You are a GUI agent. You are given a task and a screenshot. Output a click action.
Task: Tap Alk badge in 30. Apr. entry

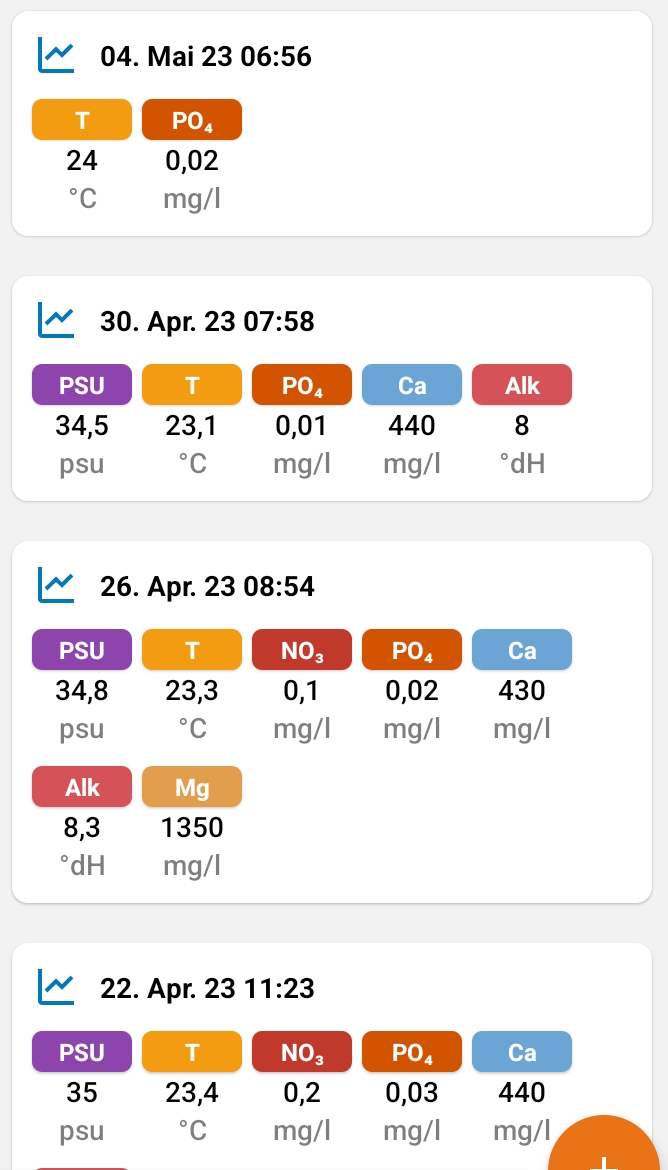tap(522, 385)
